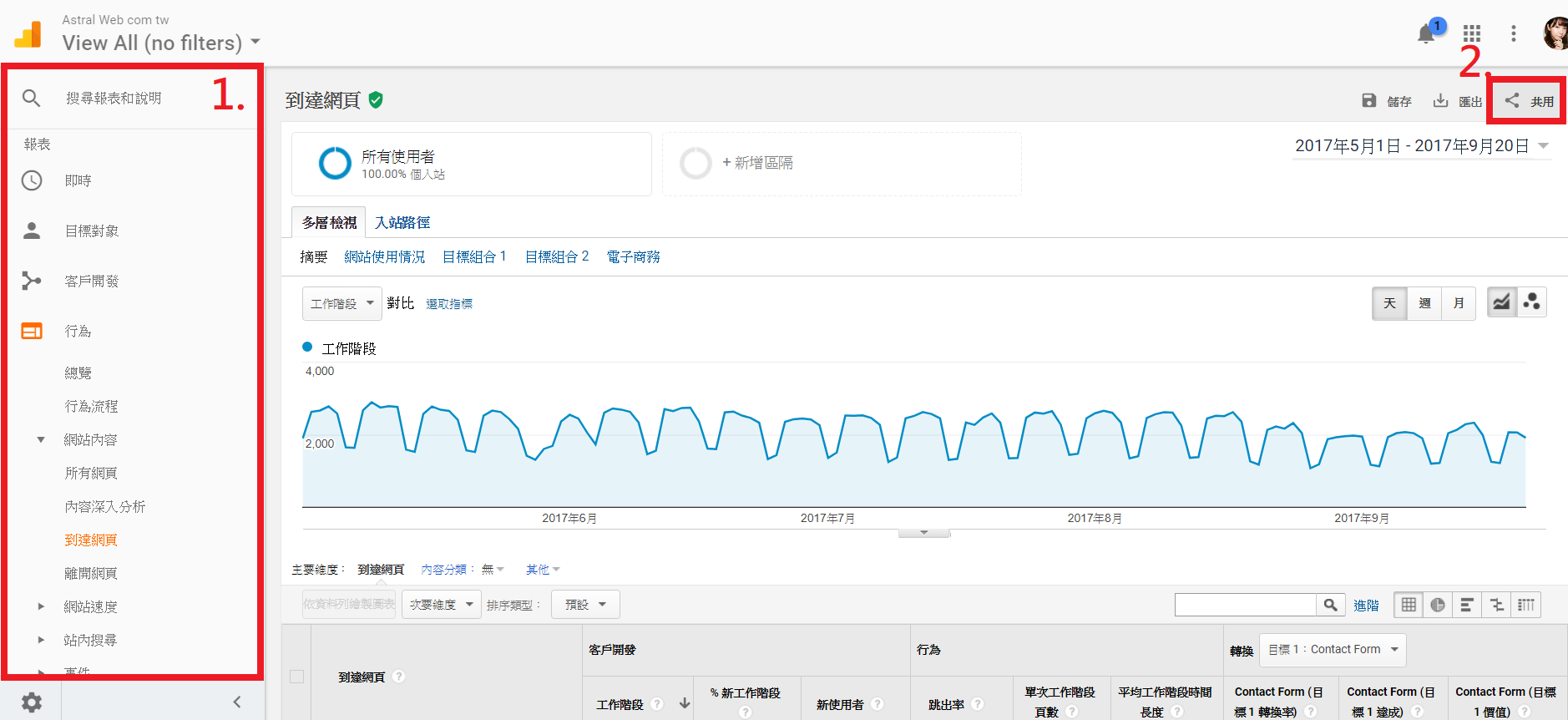Open the 次要維度 secondary dimension dropdown
The image size is (1568, 720).
click(x=442, y=605)
